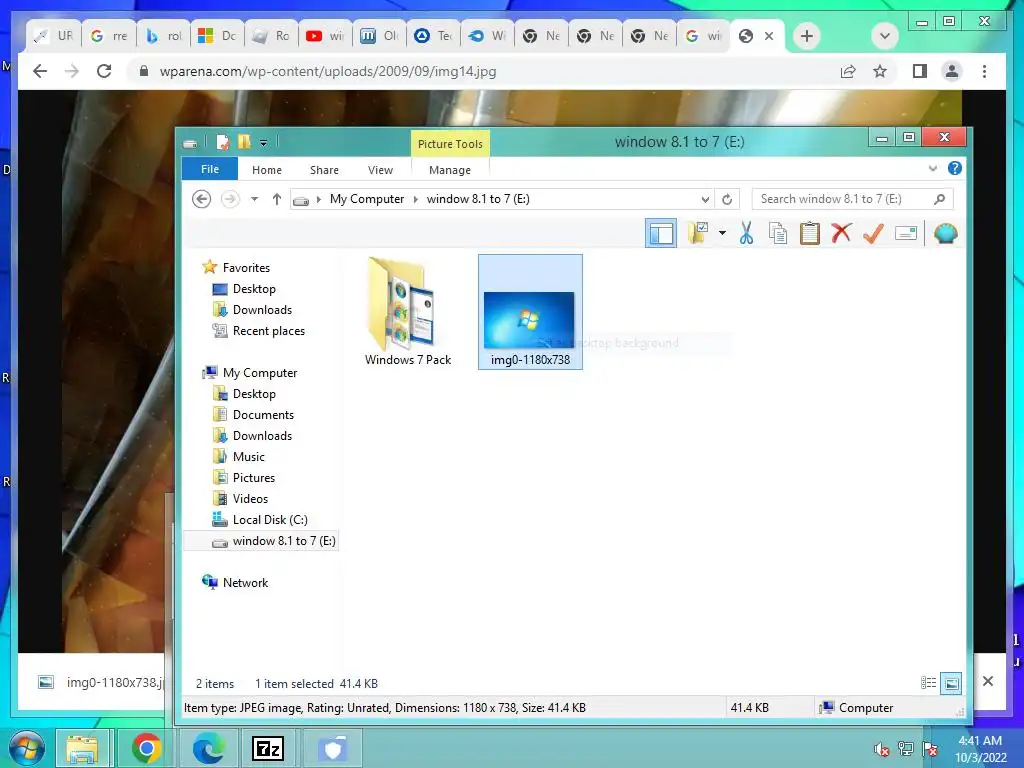Open a new Chrome tab with plus
The image size is (1024, 768).
[807, 36]
